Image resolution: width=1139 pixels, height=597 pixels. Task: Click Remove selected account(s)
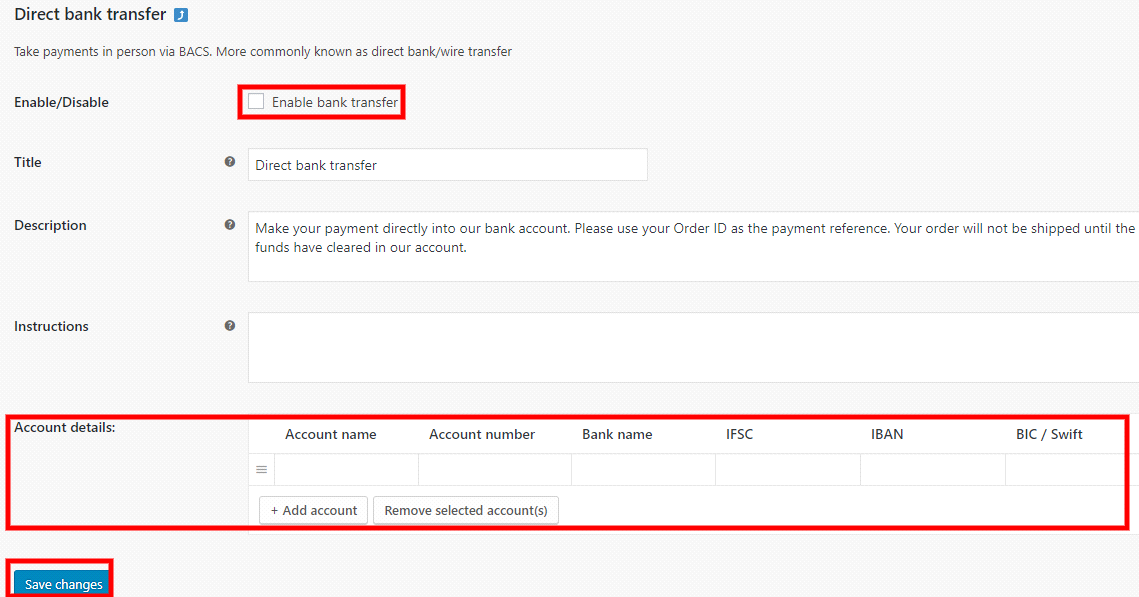click(x=465, y=510)
